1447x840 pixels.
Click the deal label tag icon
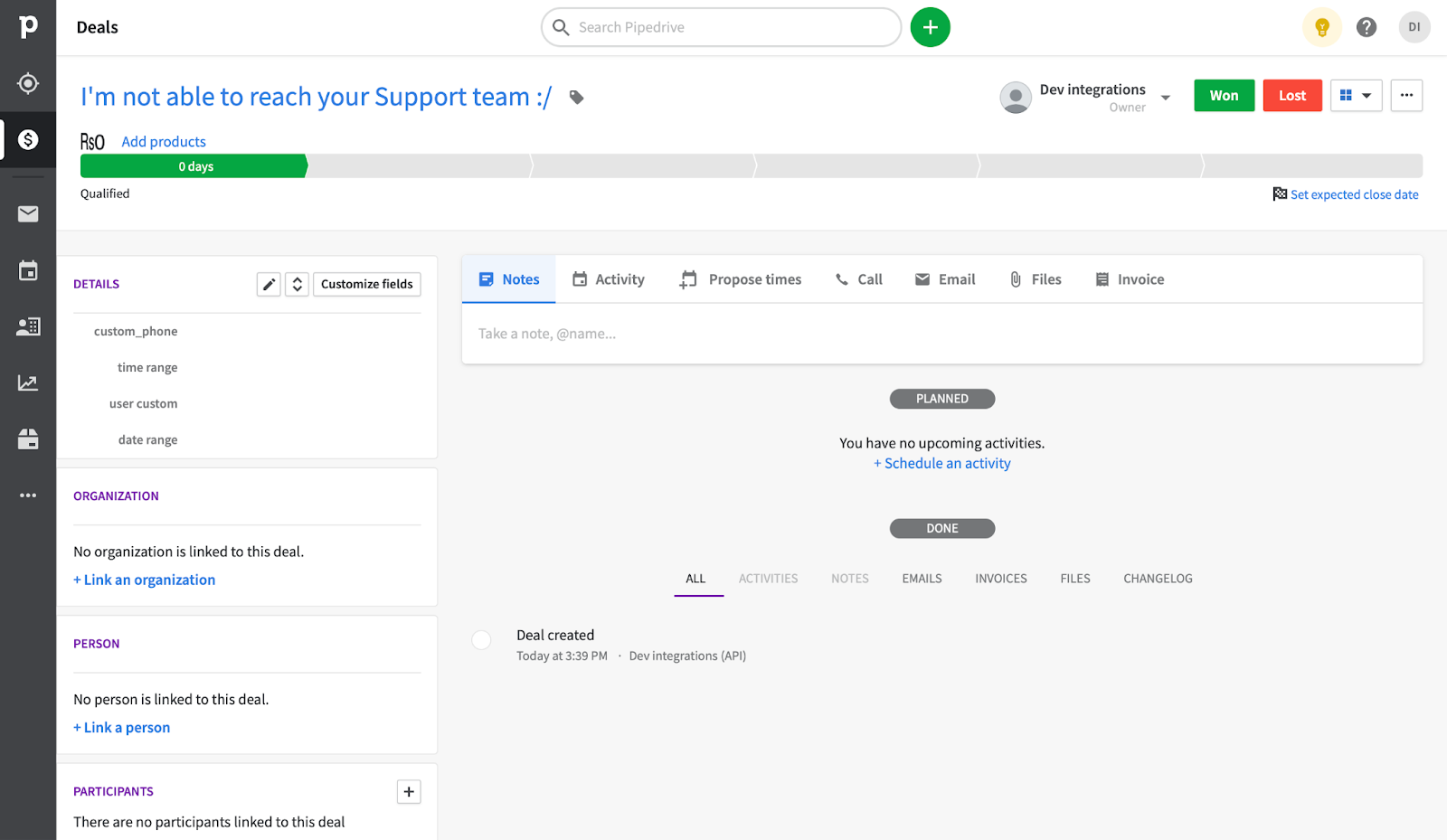point(576,97)
